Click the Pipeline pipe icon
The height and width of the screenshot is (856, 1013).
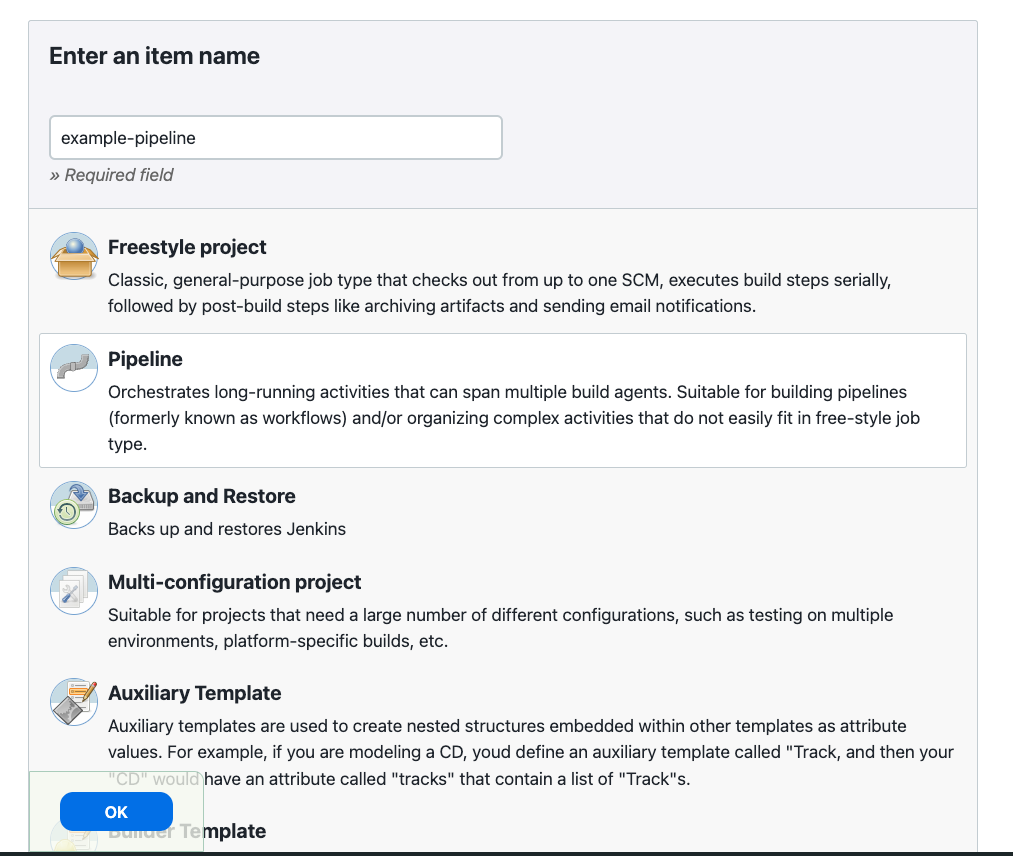(74, 368)
